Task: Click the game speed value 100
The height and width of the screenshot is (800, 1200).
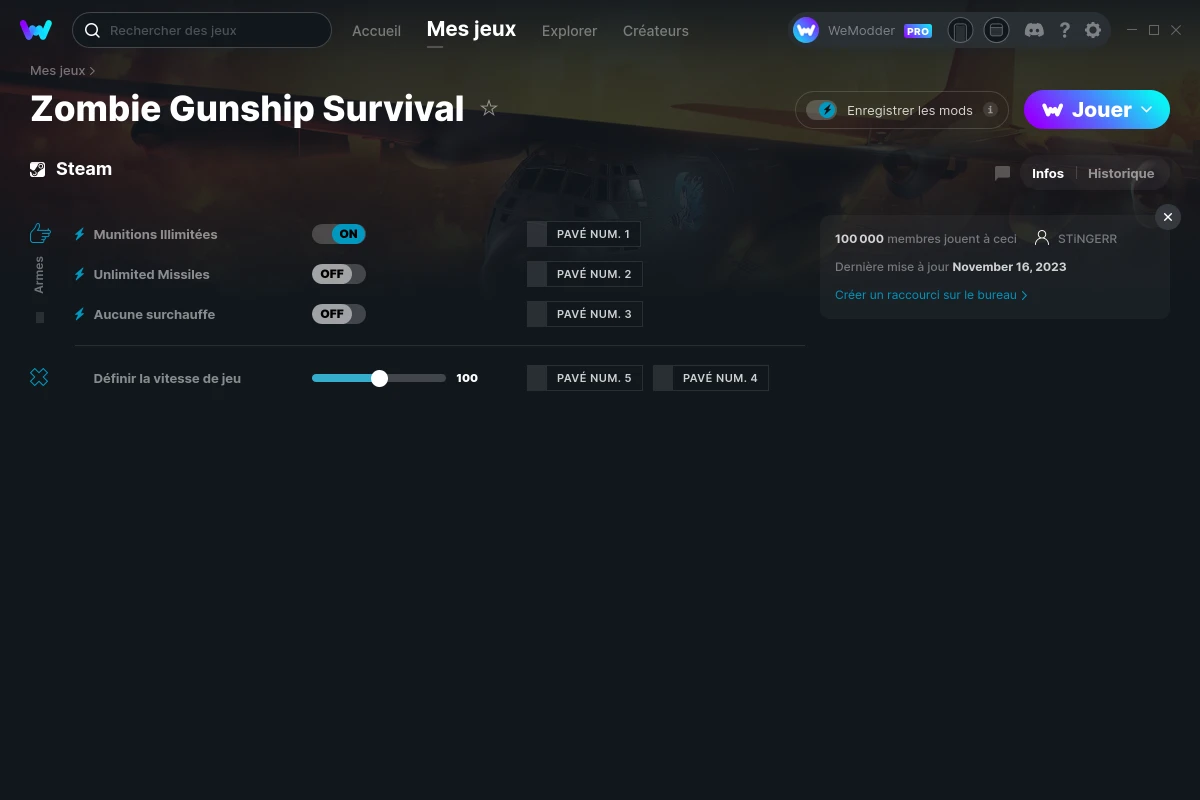Action: [467, 378]
